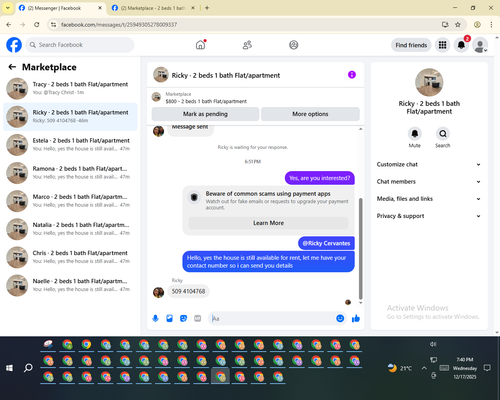This screenshot has width=500, height=400.
Task: Open the Facebook apps menu grid icon
Action: 442,45
